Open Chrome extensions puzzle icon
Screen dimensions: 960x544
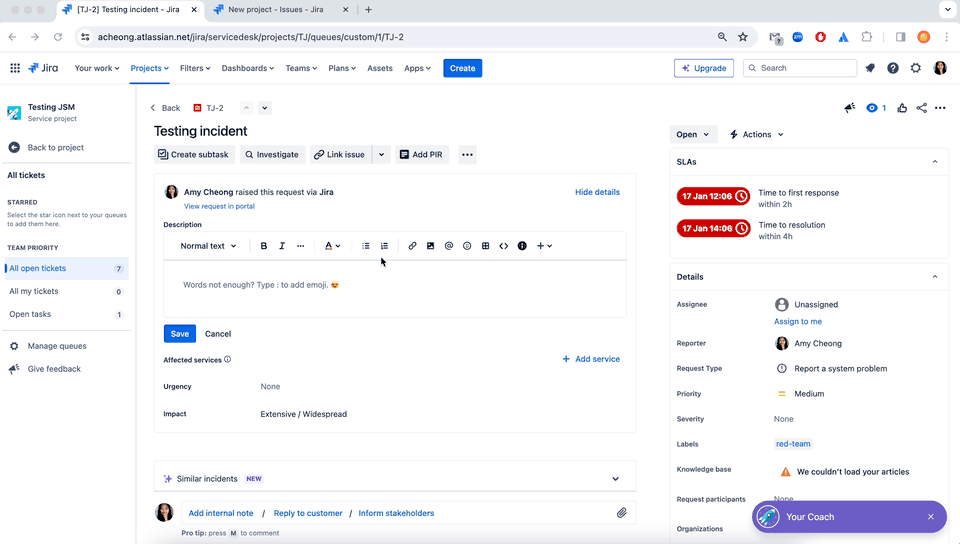(866, 37)
